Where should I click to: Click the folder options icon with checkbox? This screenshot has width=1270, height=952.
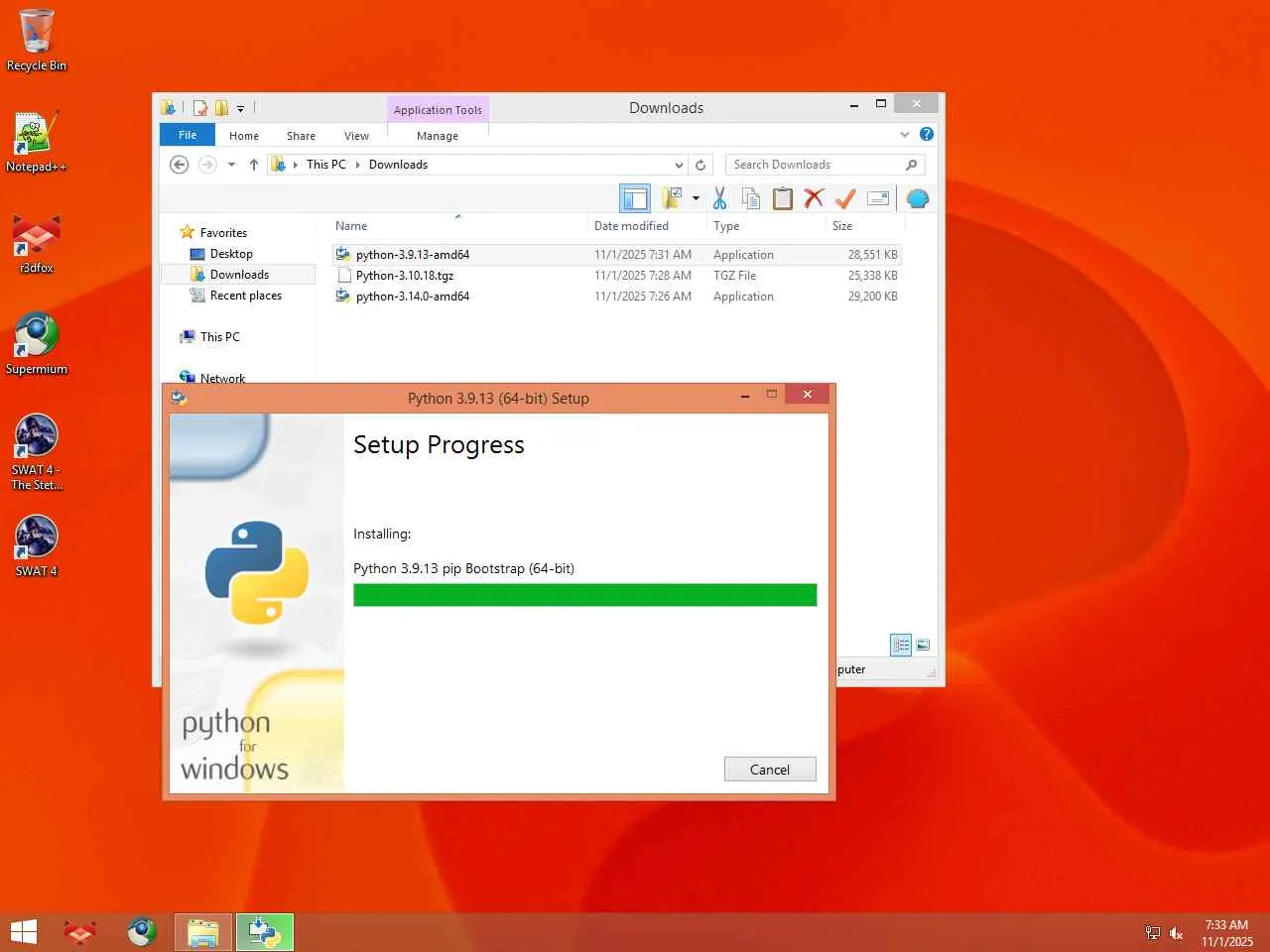pos(672,198)
